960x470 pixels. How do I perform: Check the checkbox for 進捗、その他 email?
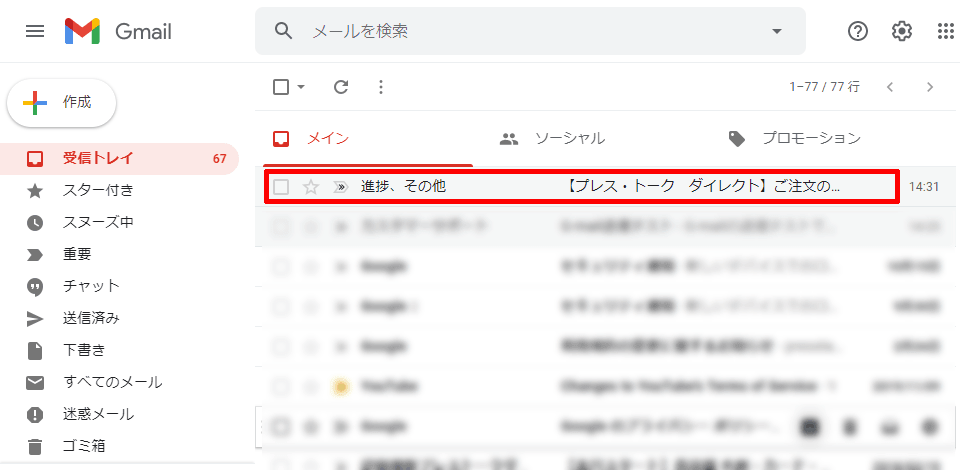coord(282,187)
